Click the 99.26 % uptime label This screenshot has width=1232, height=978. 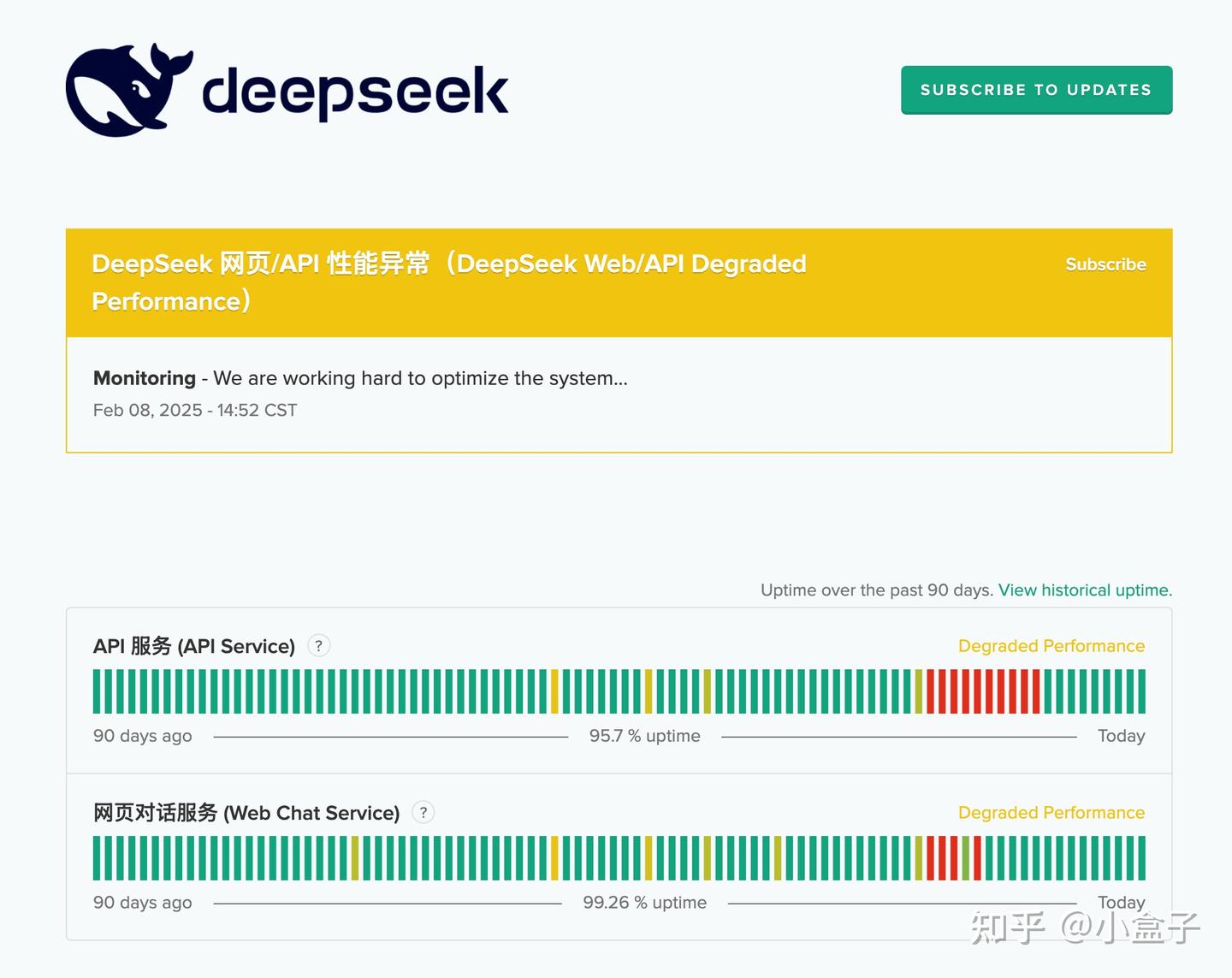click(644, 902)
